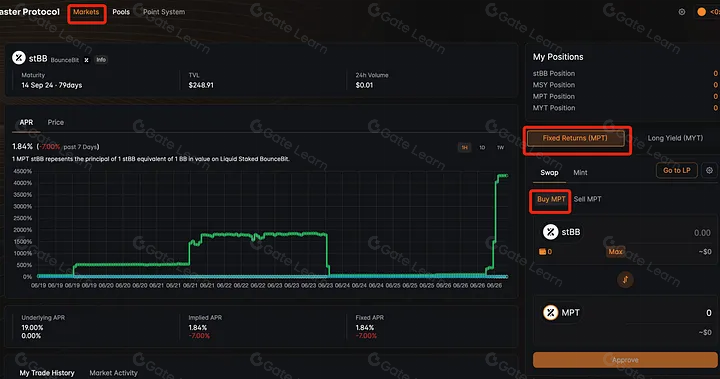Viewport: 720px width, 379px height.
Task: Choose Buy MPT option
Action: [551, 199]
